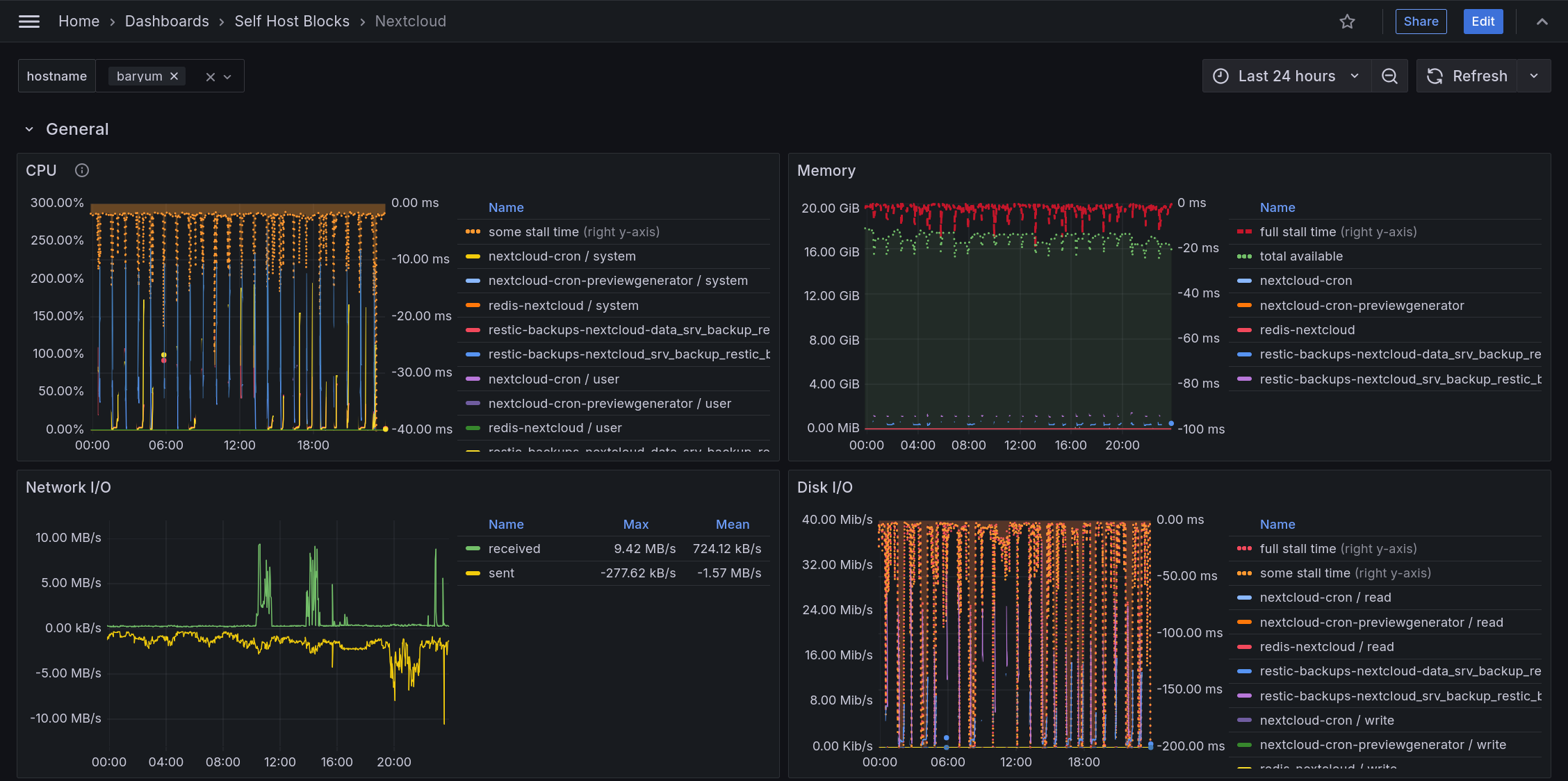Toggle nextcloud-cron / write Disk series
The image size is (1568, 781).
[x=1327, y=721]
